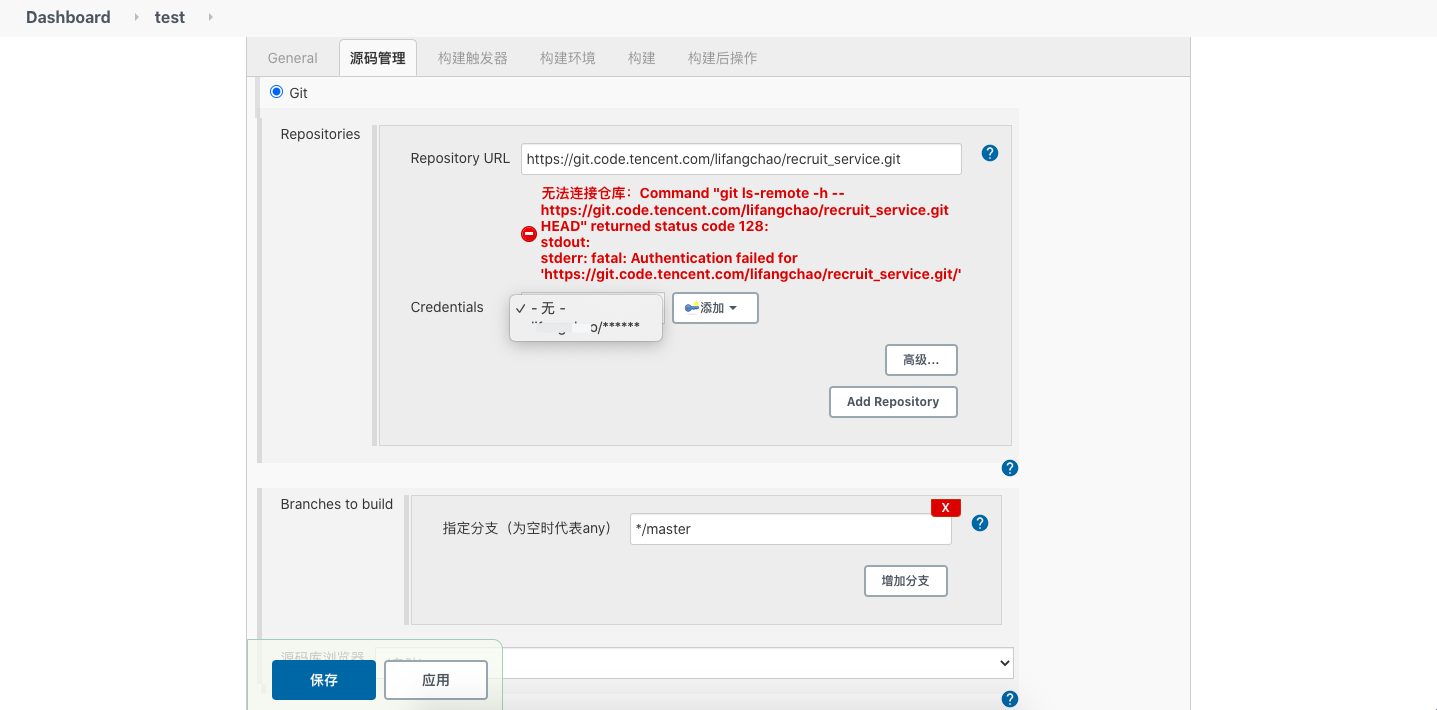Switch to General tab

click(x=293, y=58)
